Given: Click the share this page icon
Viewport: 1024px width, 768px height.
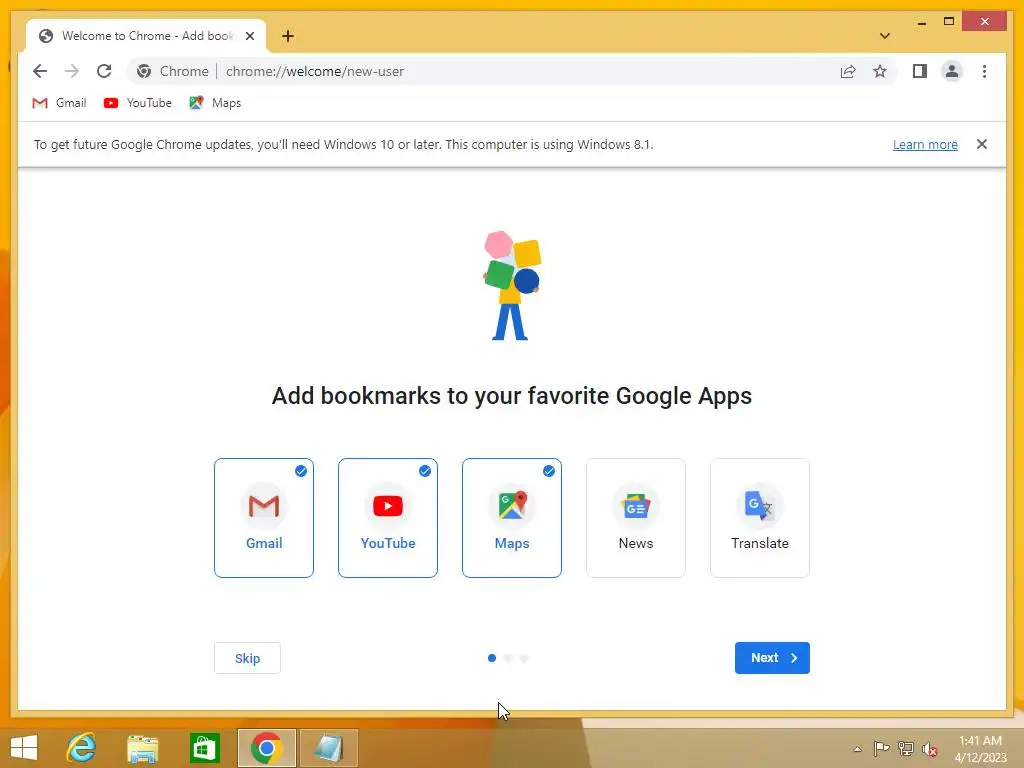Looking at the screenshot, I should click(x=848, y=71).
